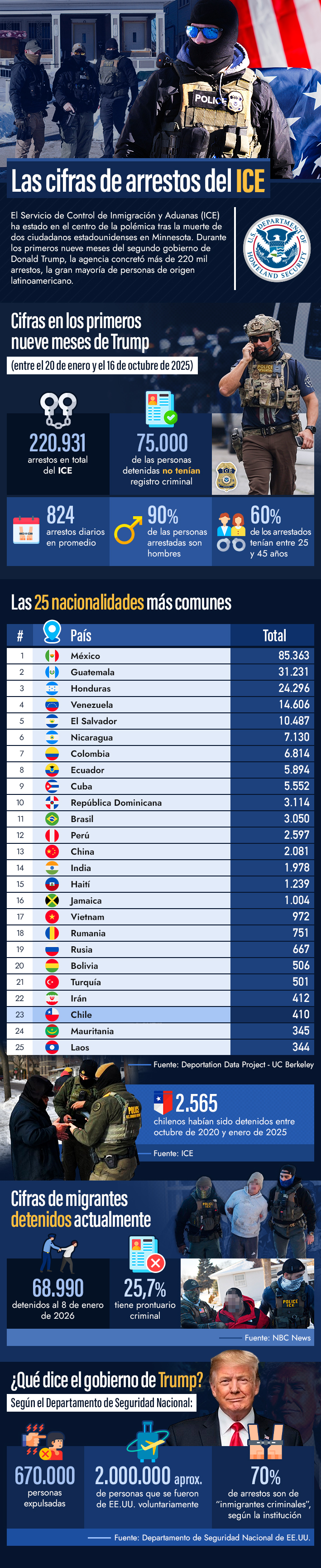The image size is (321, 1568).
Task: Click the 'País' column header
Action: pos(81,635)
